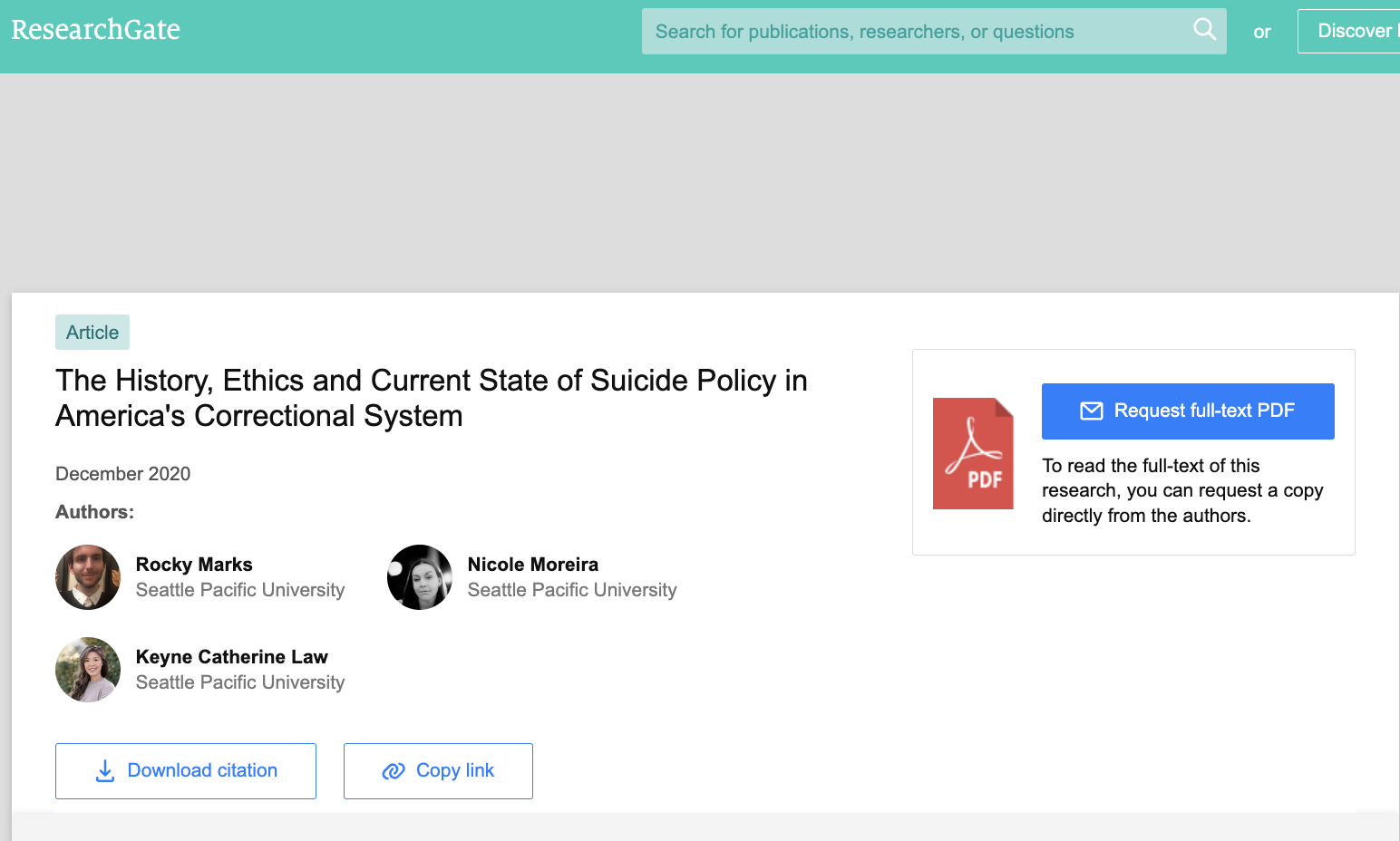1400x841 pixels.
Task: Click the Download citation button
Action: [x=186, y=771]
